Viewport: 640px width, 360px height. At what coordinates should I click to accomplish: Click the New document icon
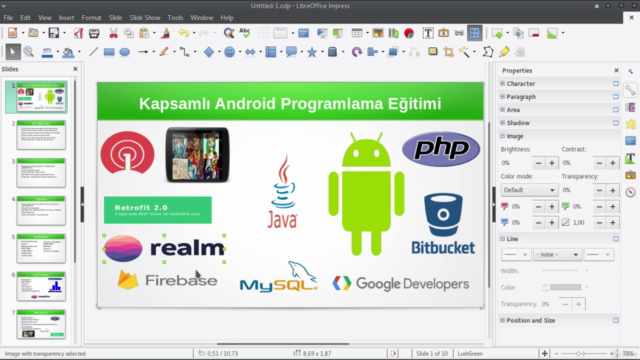(x=12, y=33)
